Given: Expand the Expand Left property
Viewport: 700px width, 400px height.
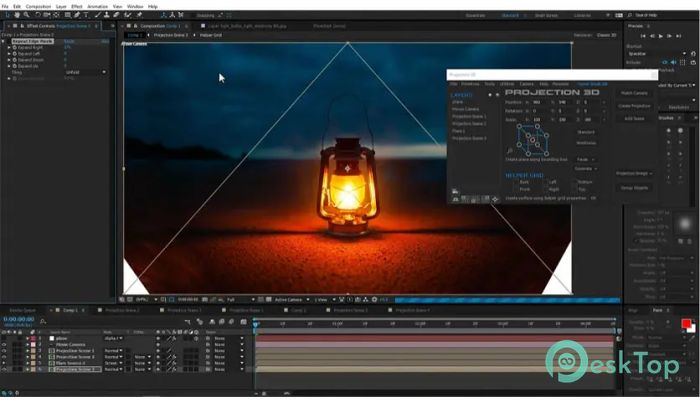Looking at the screenshot, I should click(x=9, y=54).
